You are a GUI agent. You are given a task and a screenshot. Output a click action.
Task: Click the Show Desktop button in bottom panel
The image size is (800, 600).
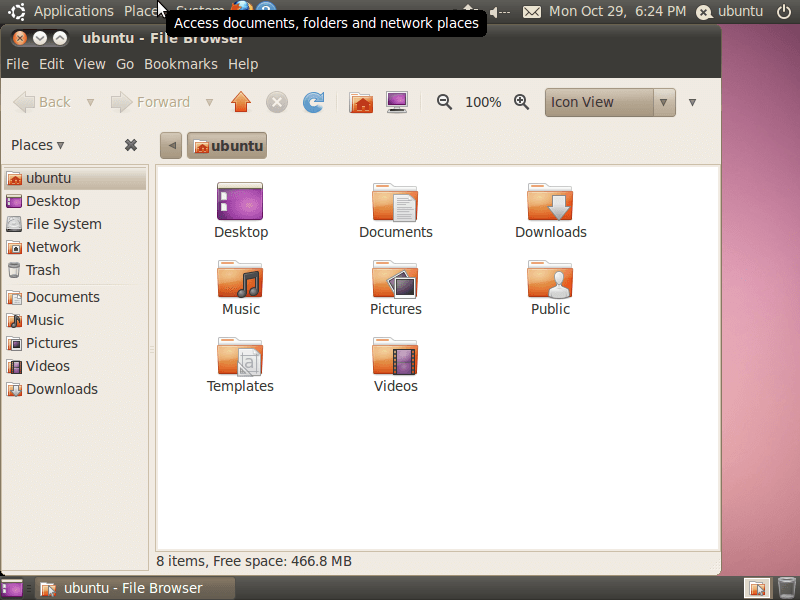click(12, 588)
